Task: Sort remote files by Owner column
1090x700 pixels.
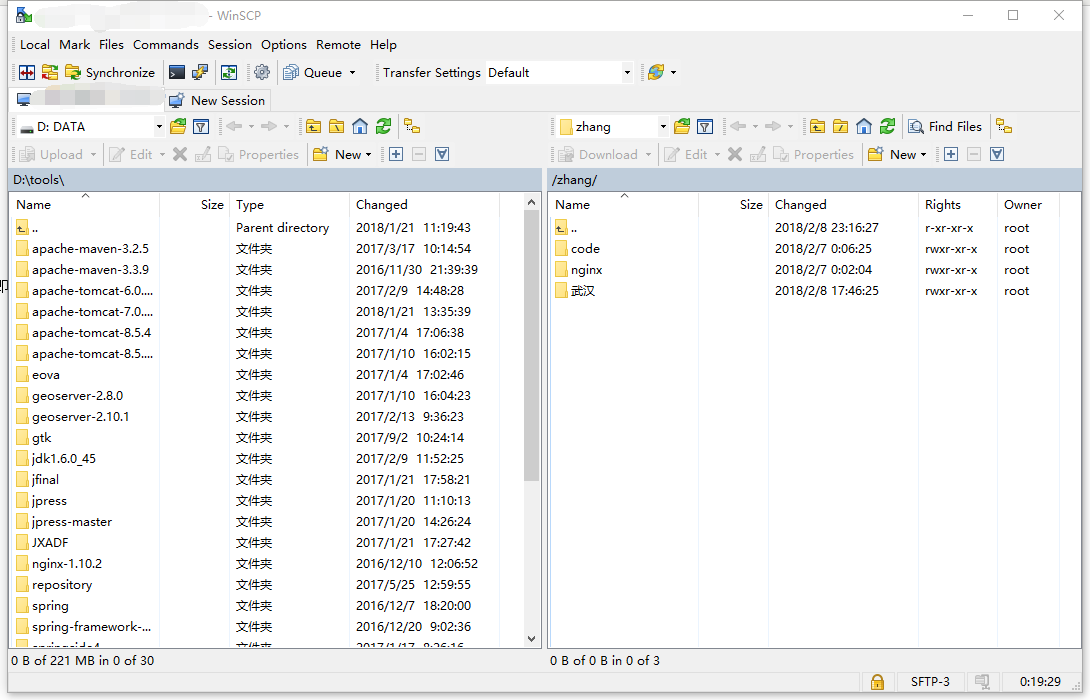Action: (x=1028, y=204)
